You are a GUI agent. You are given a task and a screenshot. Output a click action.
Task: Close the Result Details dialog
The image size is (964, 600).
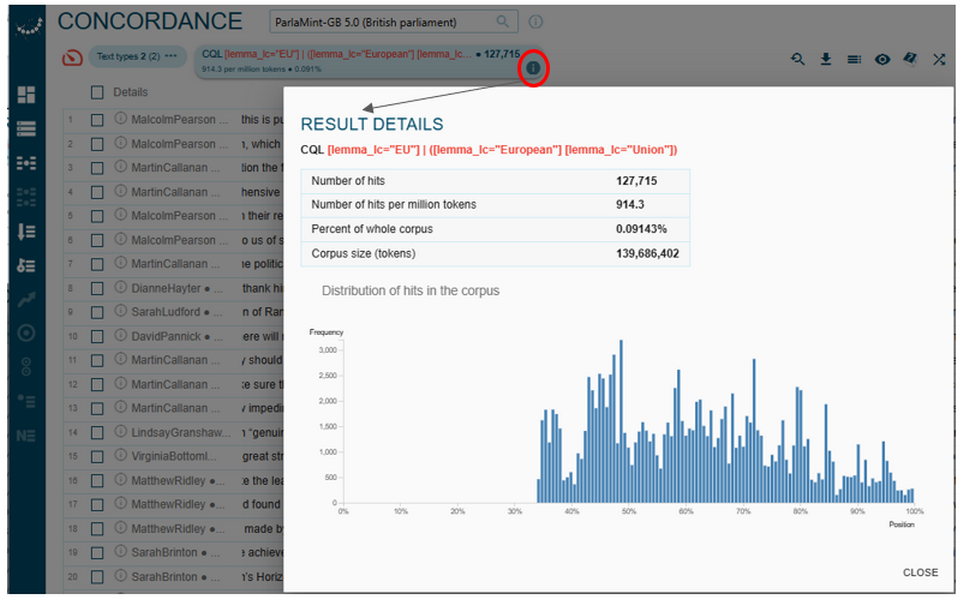919,572
